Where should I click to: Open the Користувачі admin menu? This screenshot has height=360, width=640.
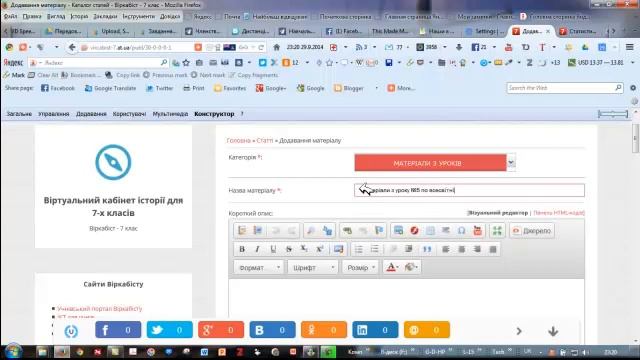tap(129, 114)
